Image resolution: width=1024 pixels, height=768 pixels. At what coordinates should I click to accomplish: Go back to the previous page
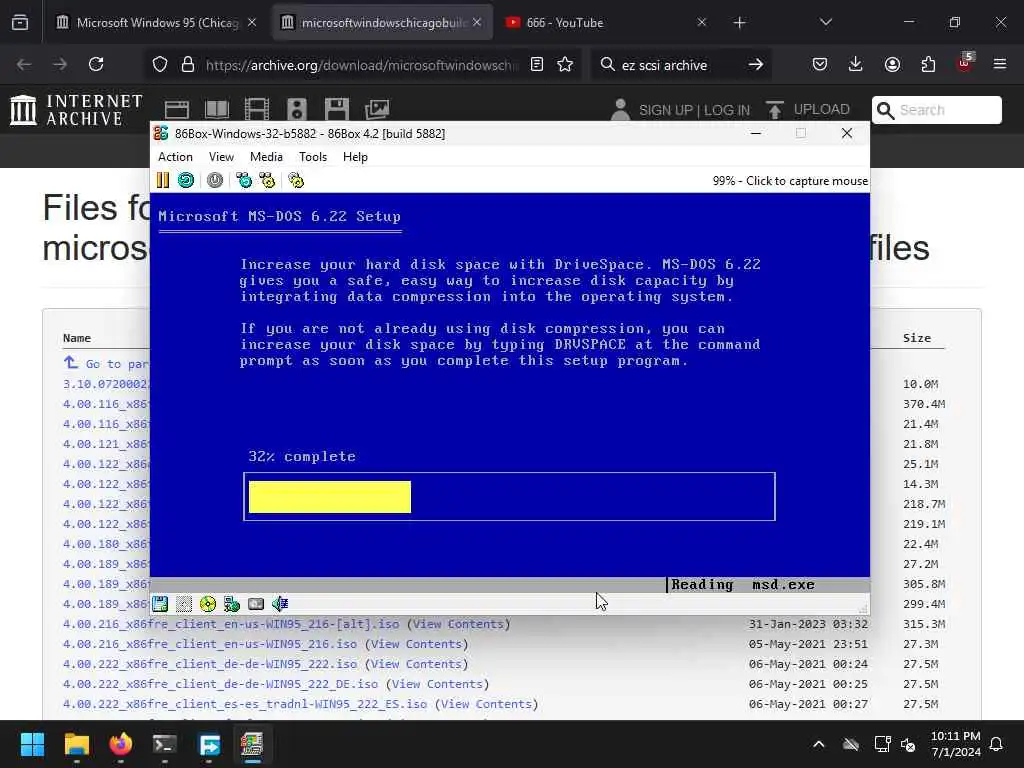point(24,64)
